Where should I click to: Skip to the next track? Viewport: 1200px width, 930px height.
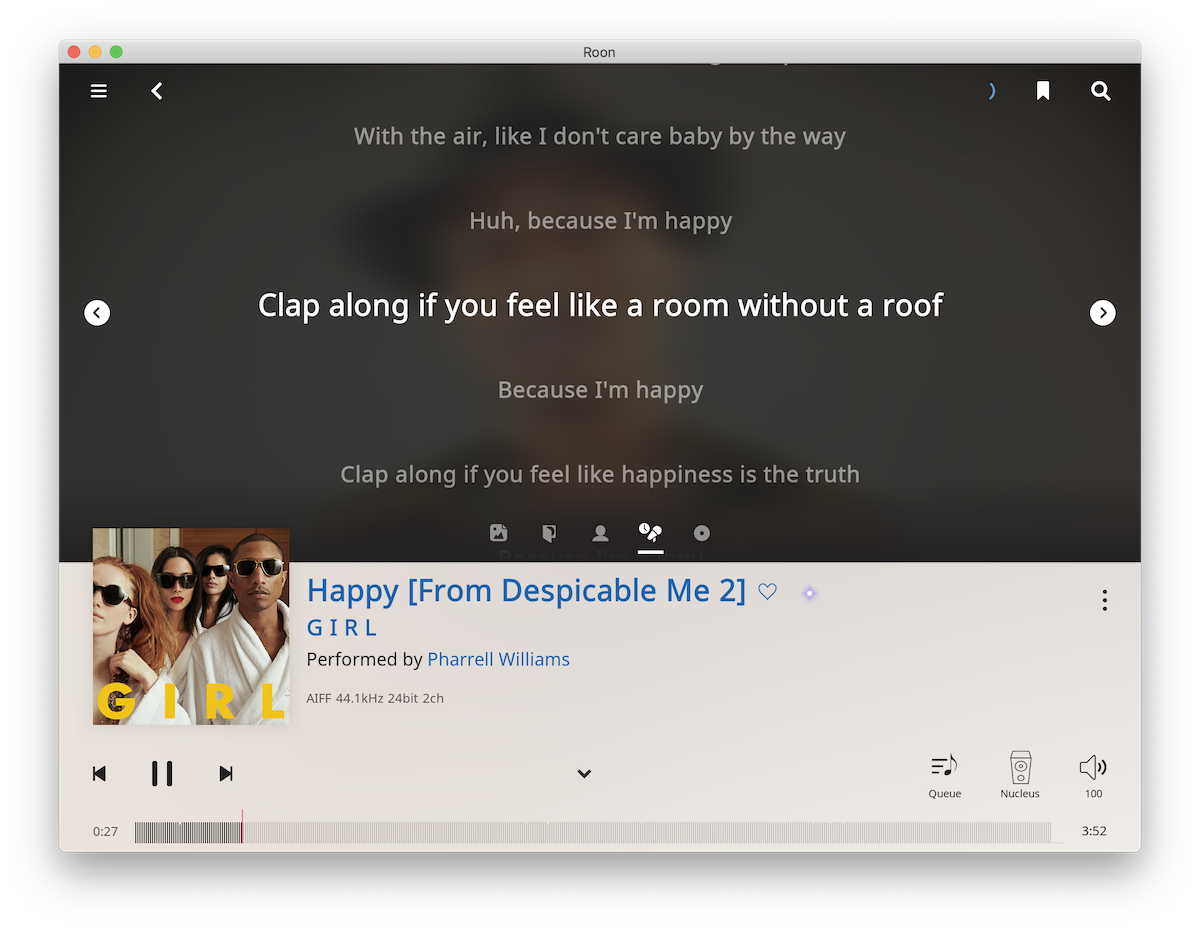point(226,773)
